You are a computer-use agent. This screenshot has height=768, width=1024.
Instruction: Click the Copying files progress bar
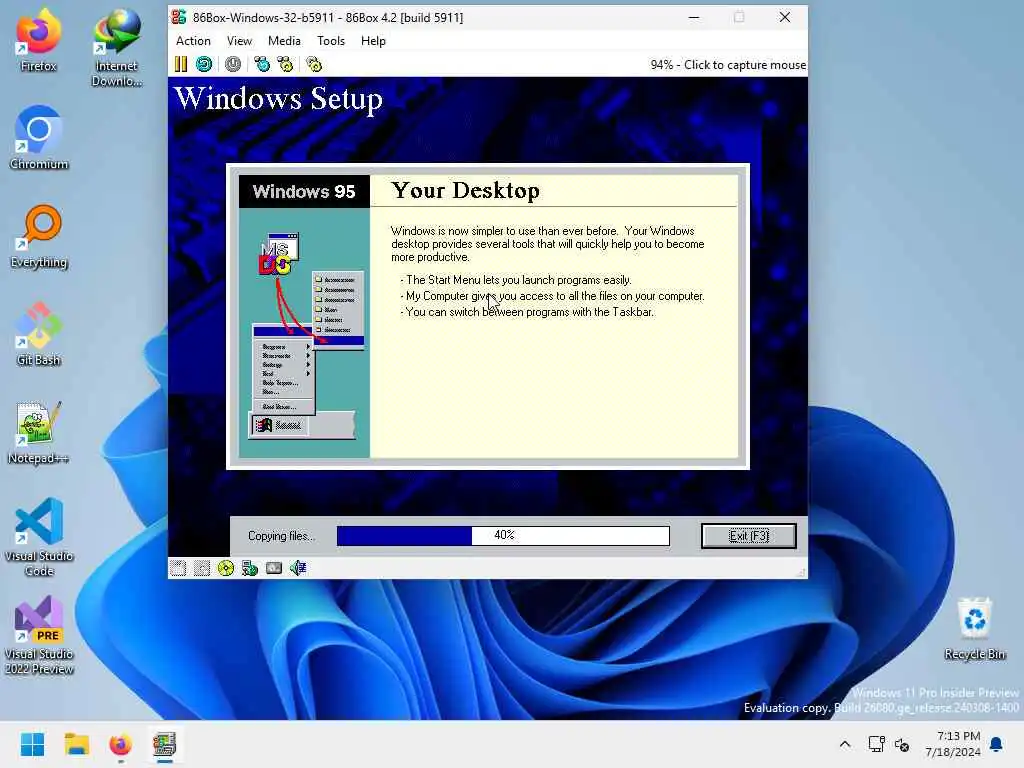pos(503,536)
